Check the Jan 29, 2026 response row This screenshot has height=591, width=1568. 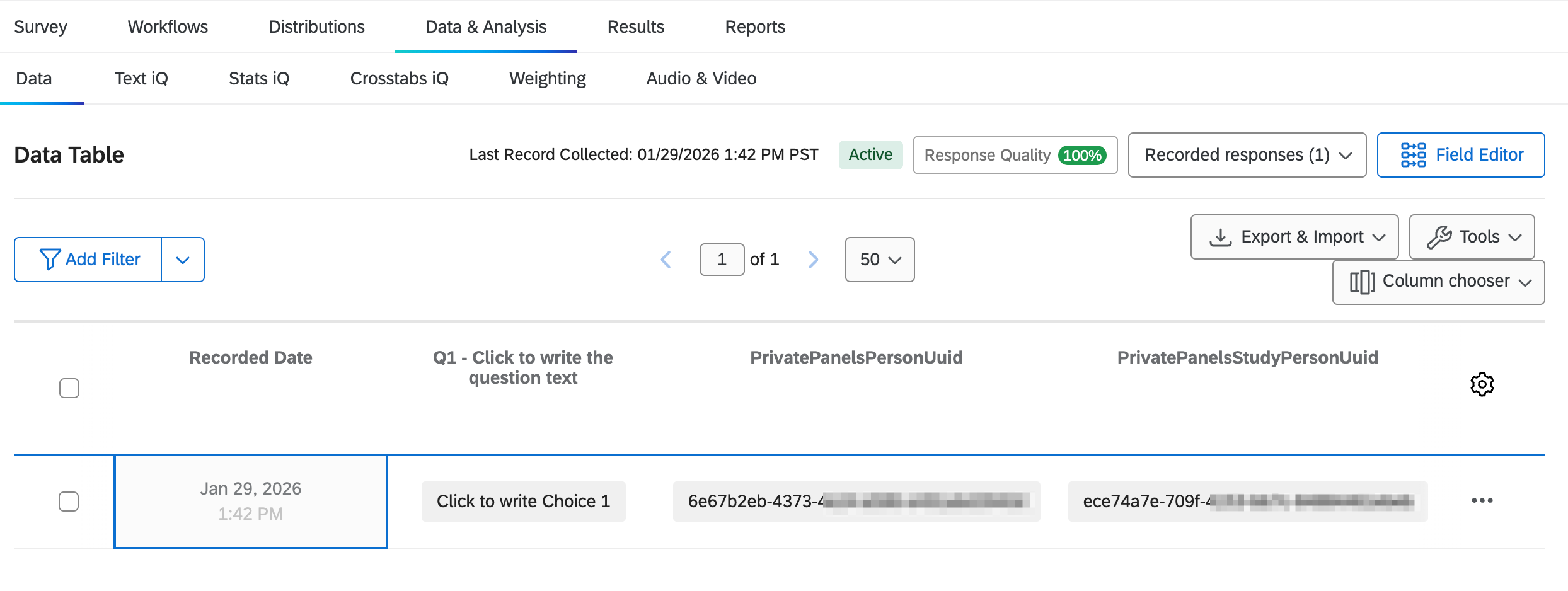(69, 502)
